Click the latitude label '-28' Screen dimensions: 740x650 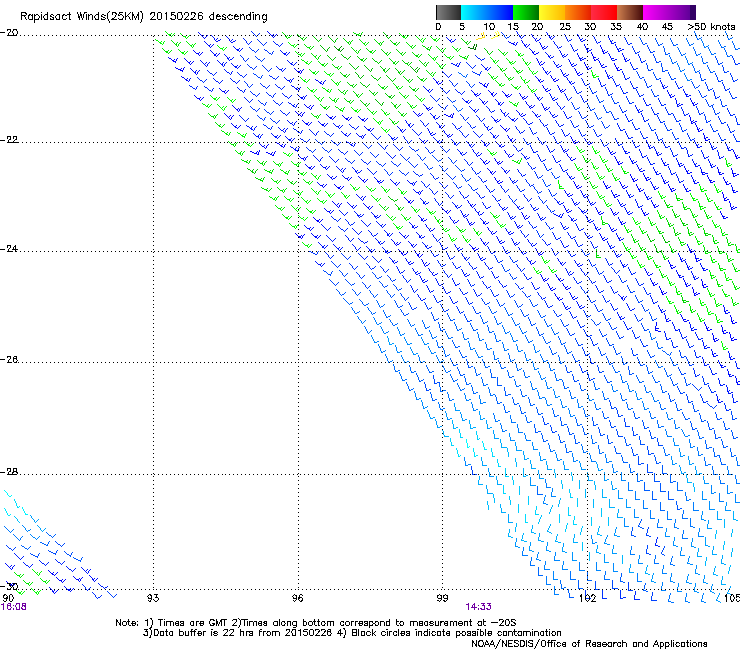click(9, 472)
